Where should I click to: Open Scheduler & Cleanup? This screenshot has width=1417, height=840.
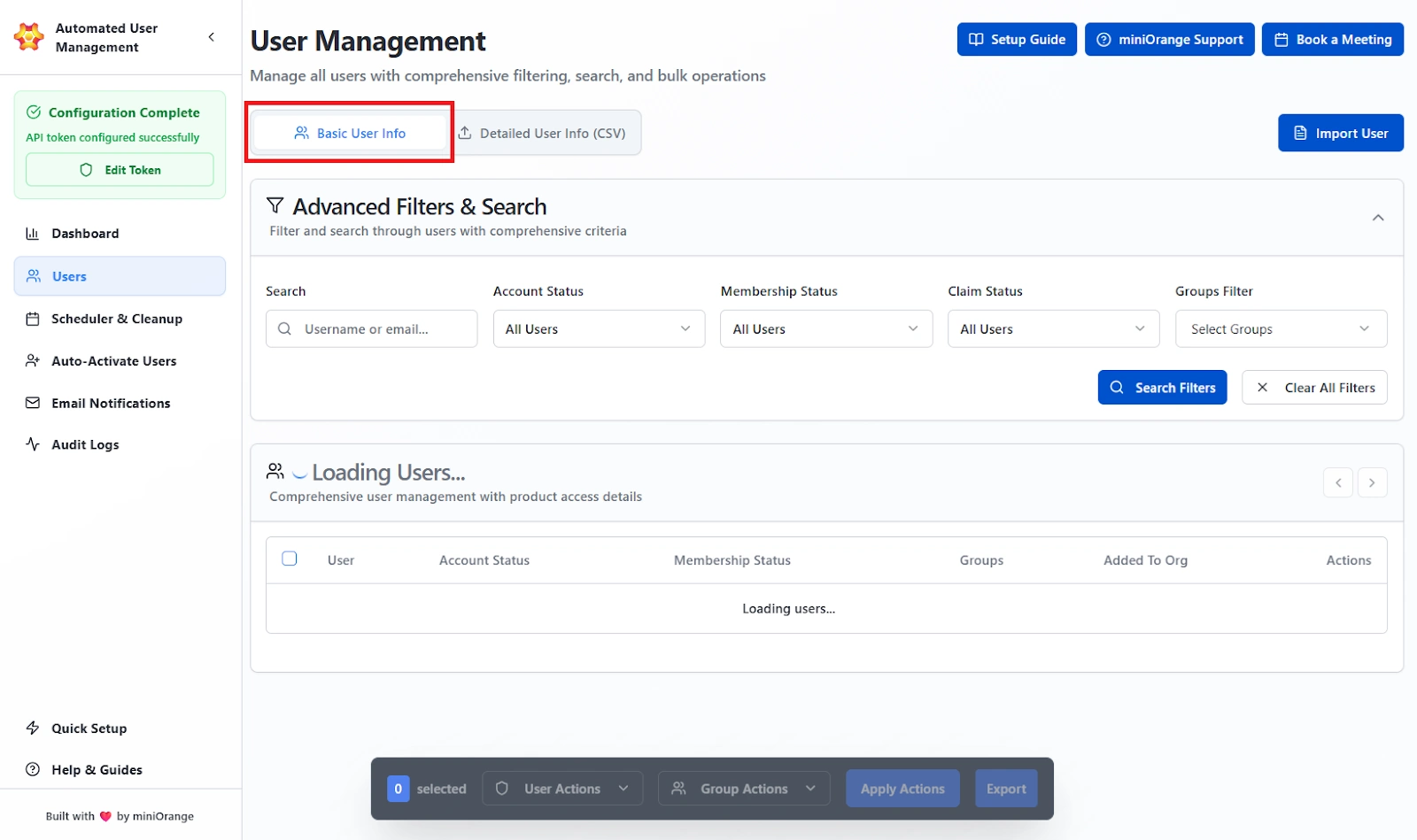(x=116, y=319)
